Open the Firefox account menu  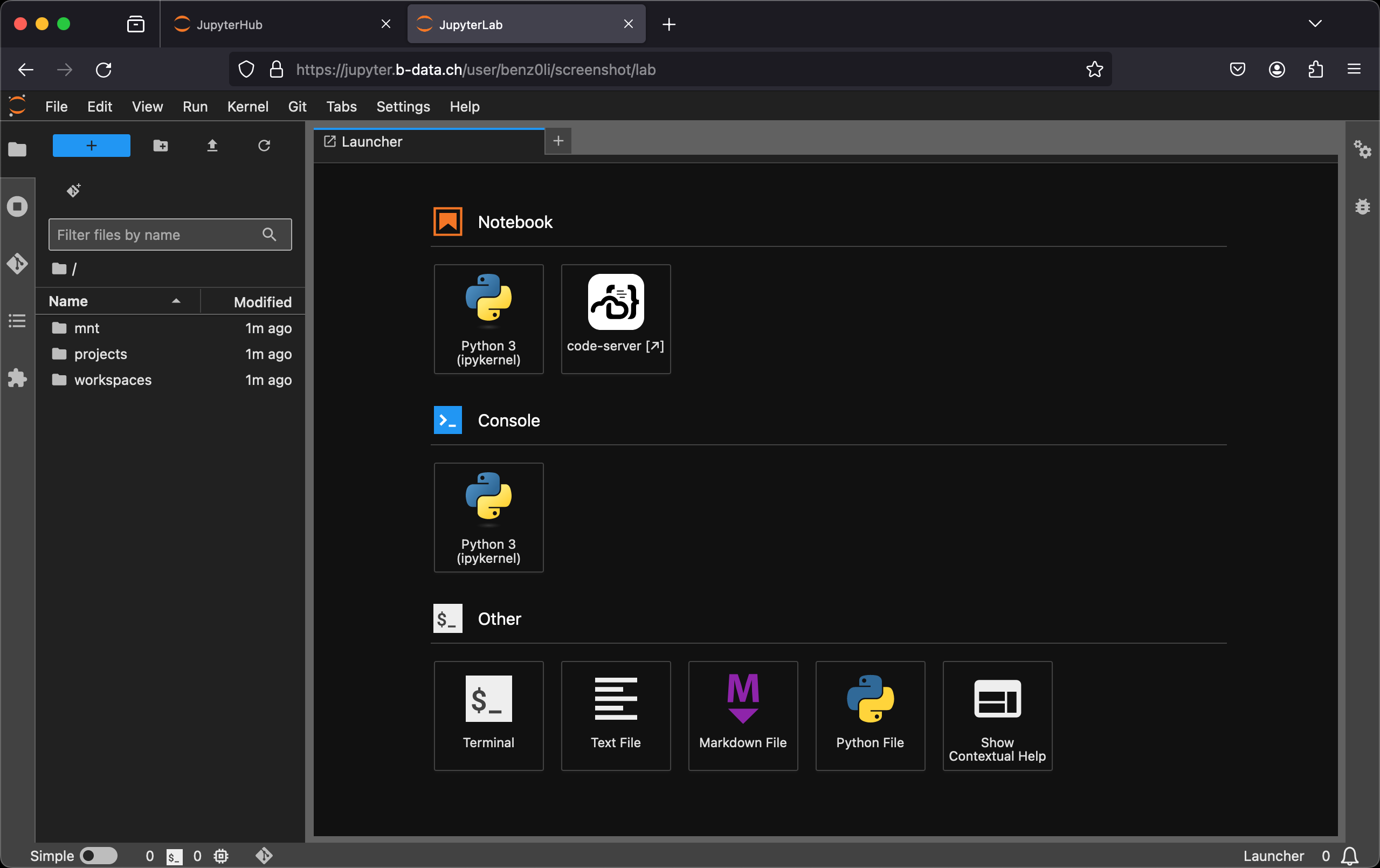(1276, 70)
